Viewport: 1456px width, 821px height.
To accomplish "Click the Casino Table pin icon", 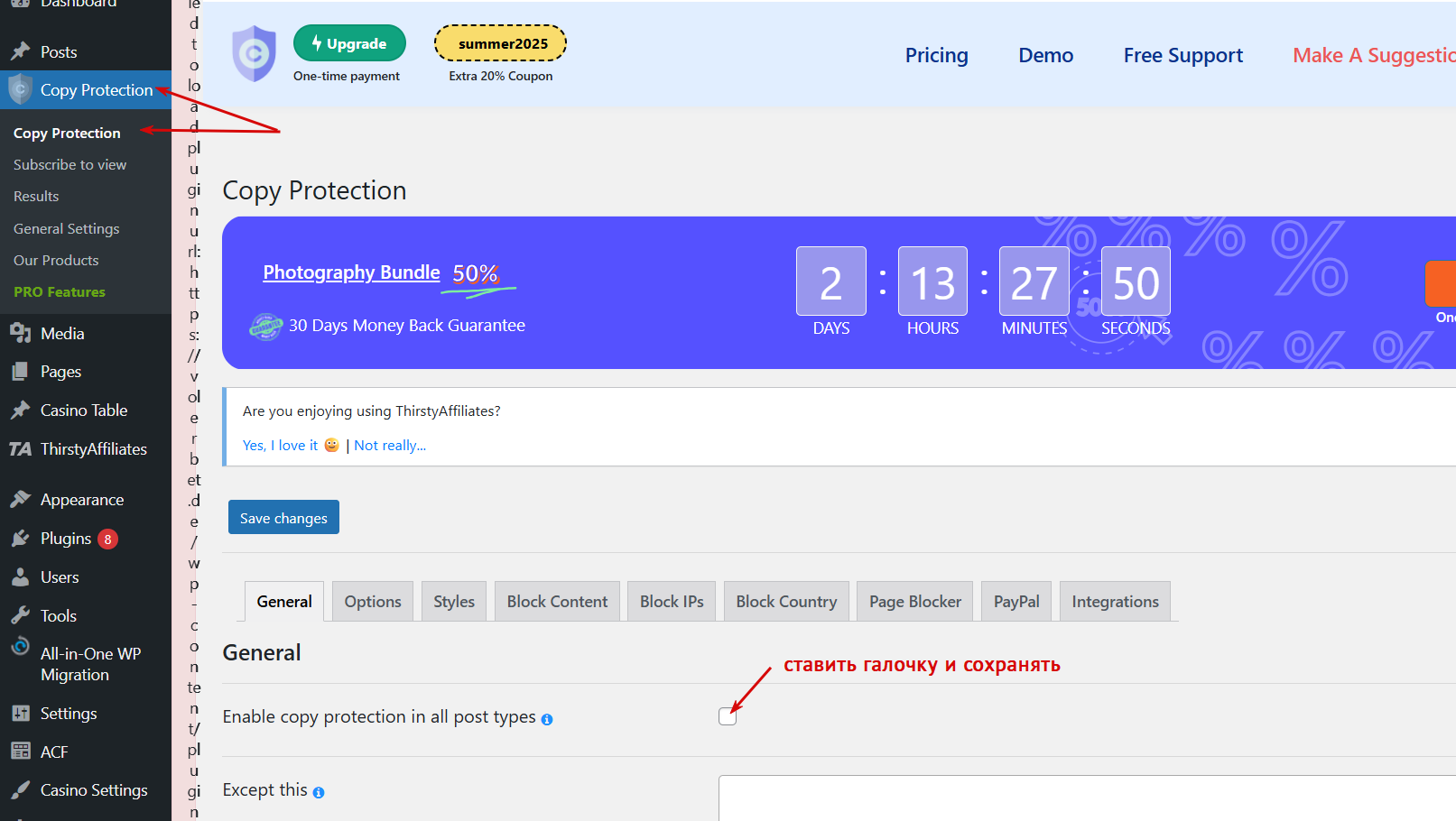I will point(20,410).
